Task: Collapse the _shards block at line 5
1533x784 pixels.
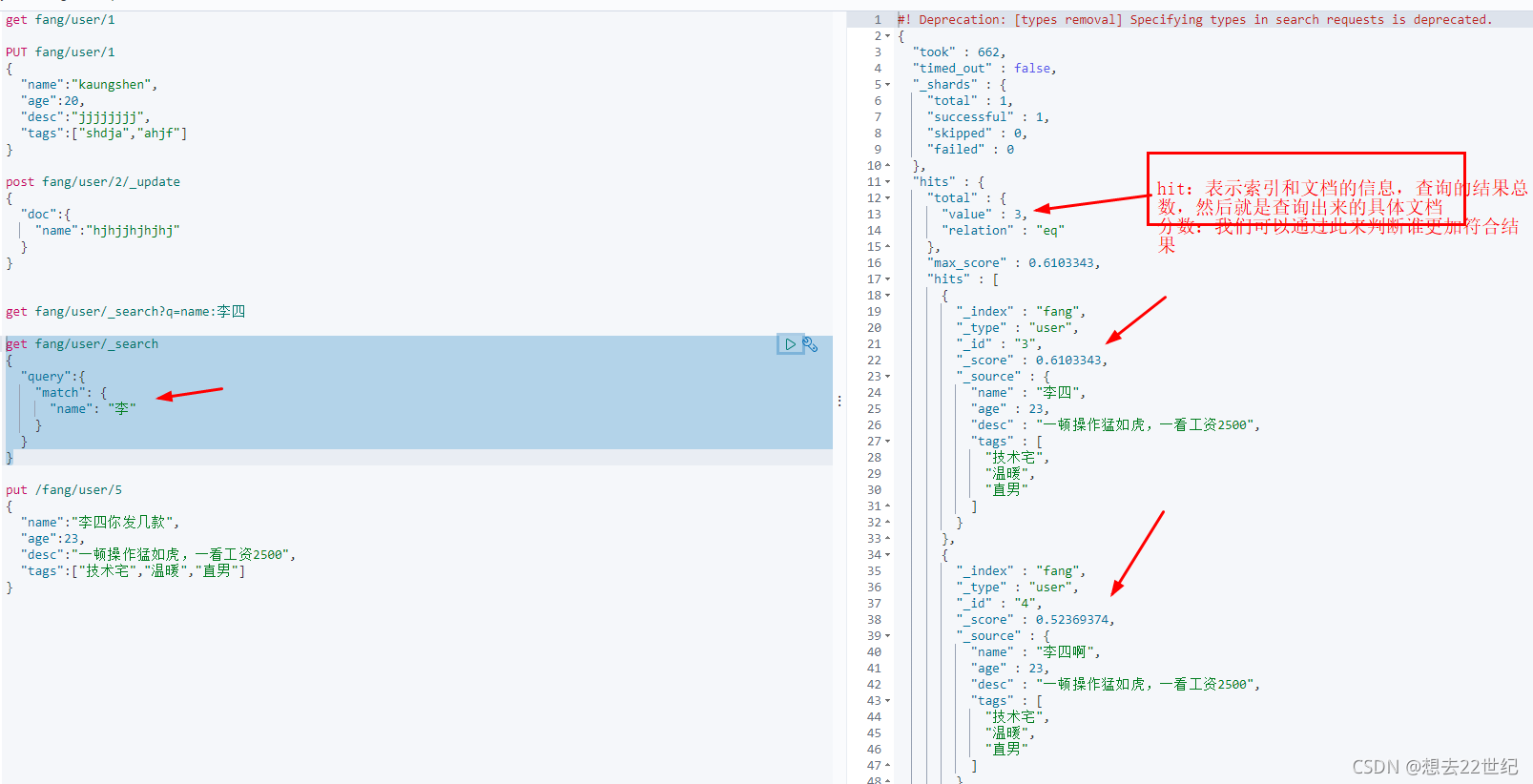Action: click(x=888, y=85)
